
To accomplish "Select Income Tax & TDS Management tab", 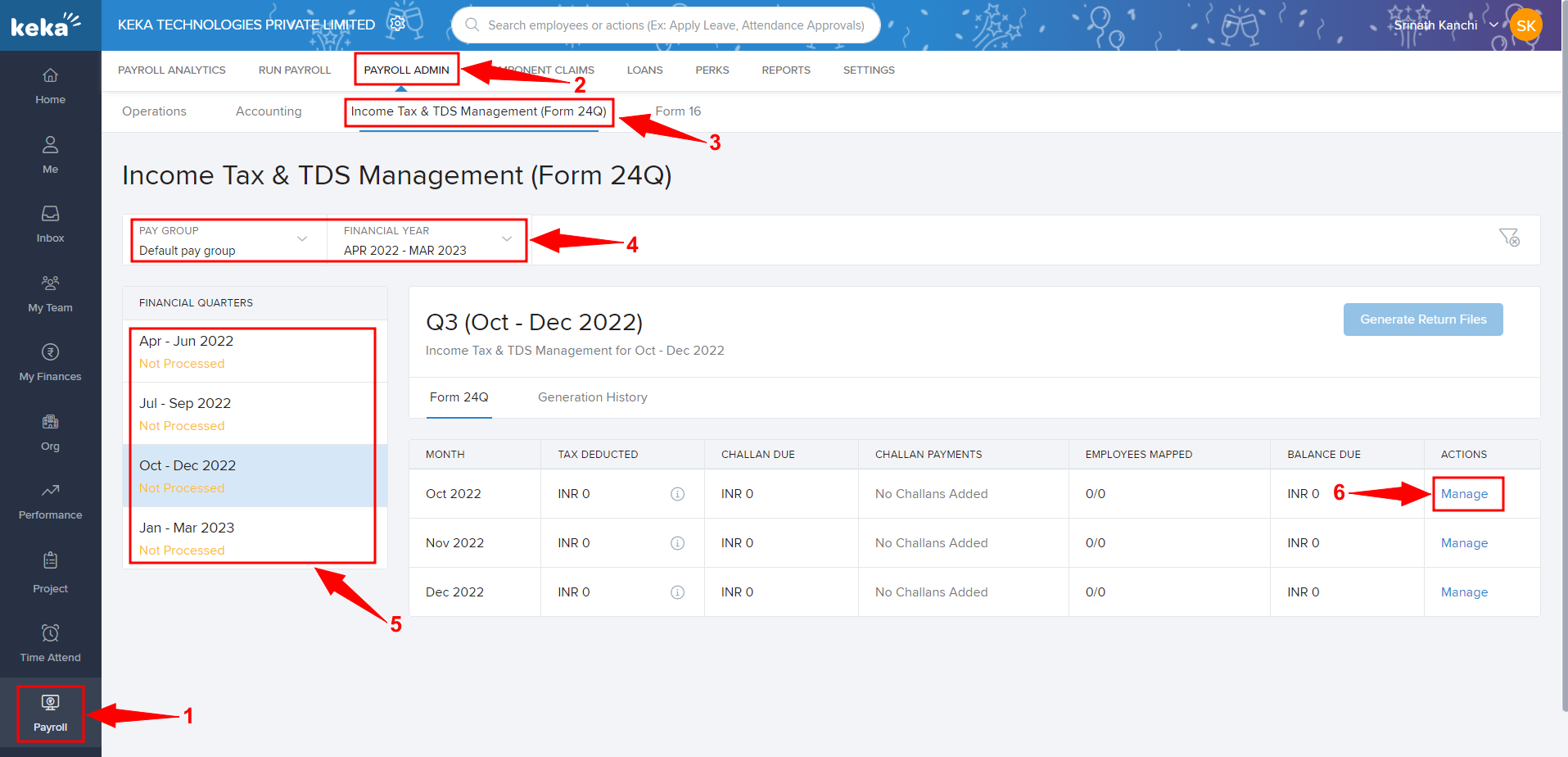I will (479, 111).
